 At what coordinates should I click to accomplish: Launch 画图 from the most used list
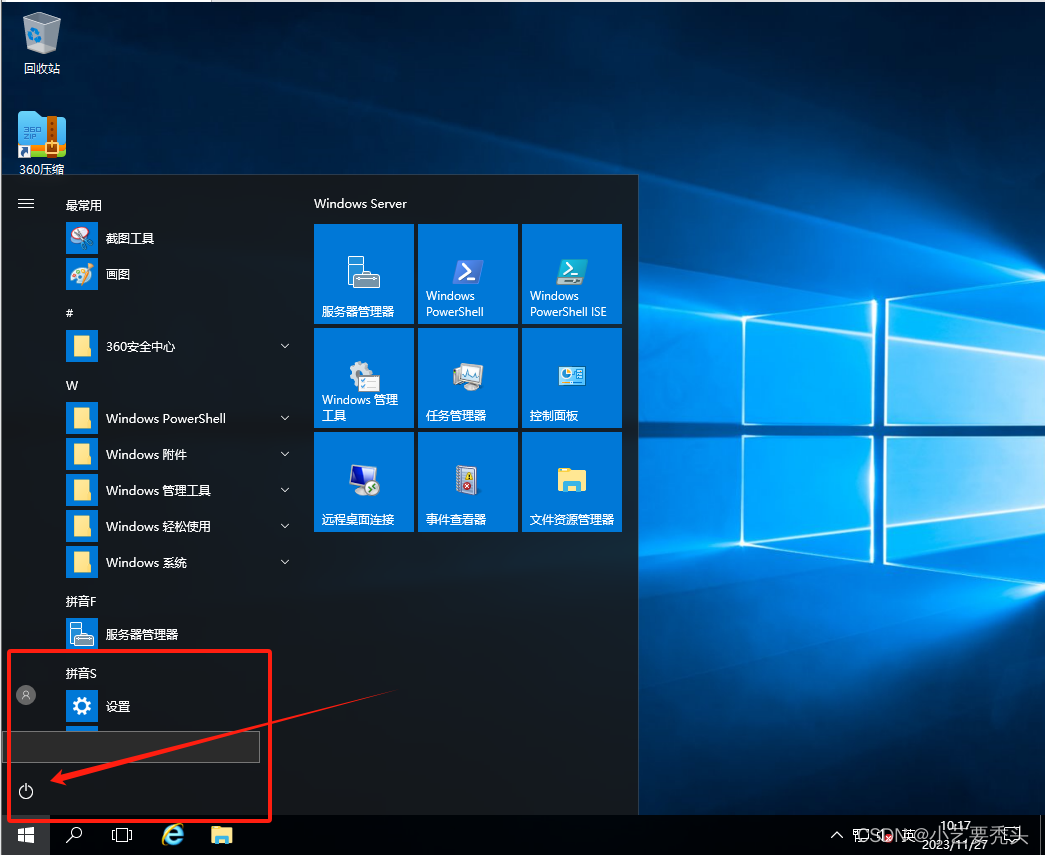pos(180,274)
